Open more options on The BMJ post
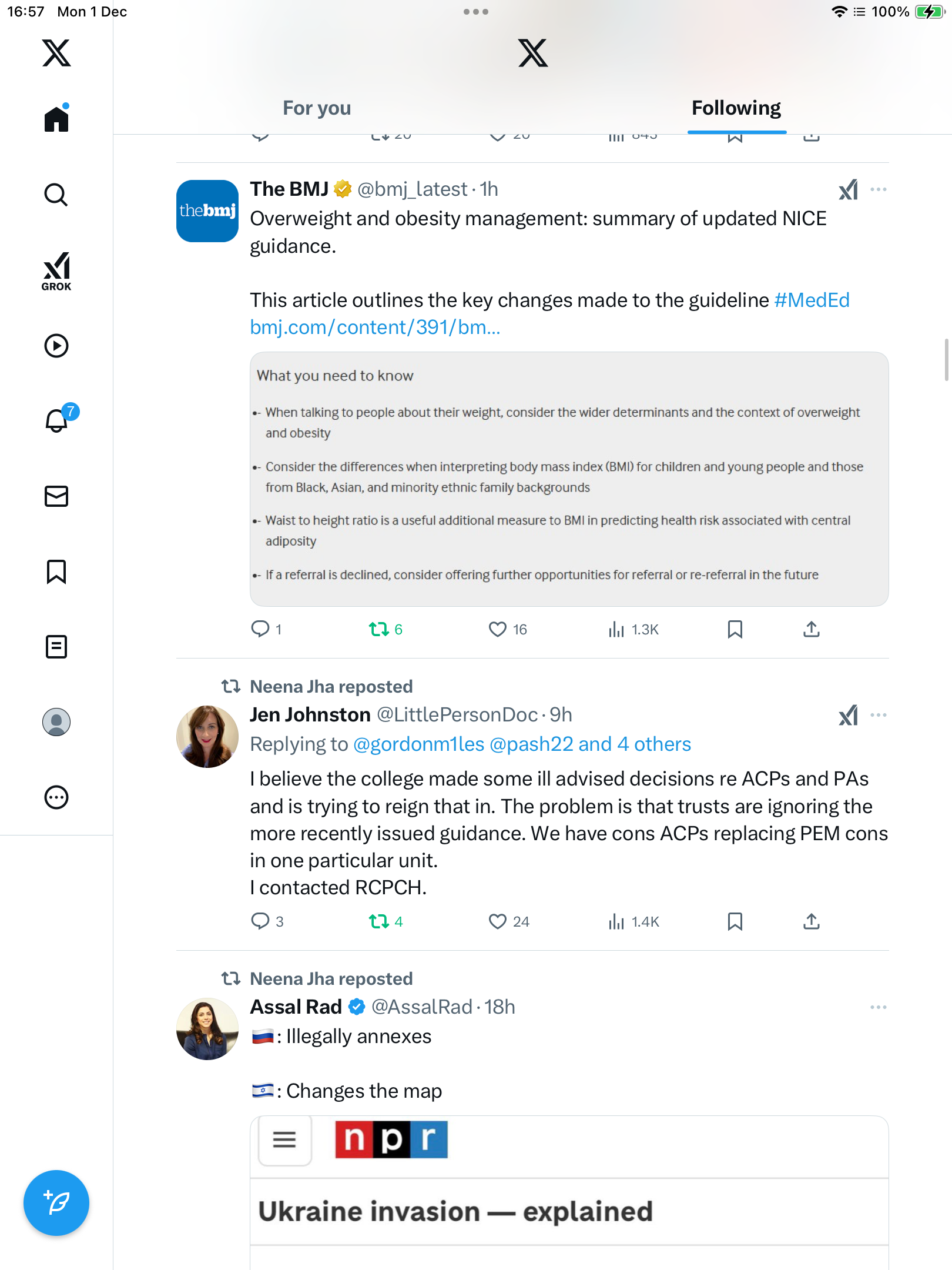Screen dimensions: 952x1270 [879, 189]
